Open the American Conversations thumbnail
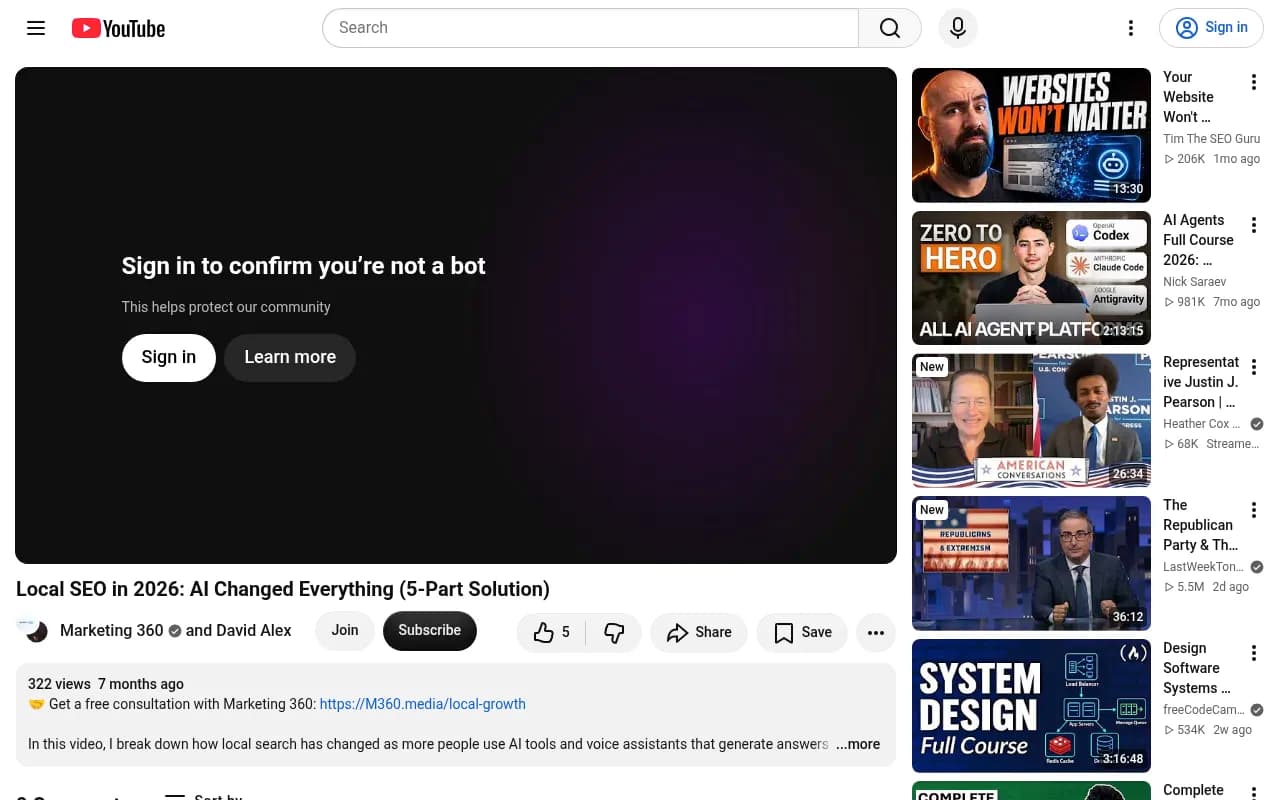Image resolution: width=1280 pixels, height=800 pixels. point(1031,420)
